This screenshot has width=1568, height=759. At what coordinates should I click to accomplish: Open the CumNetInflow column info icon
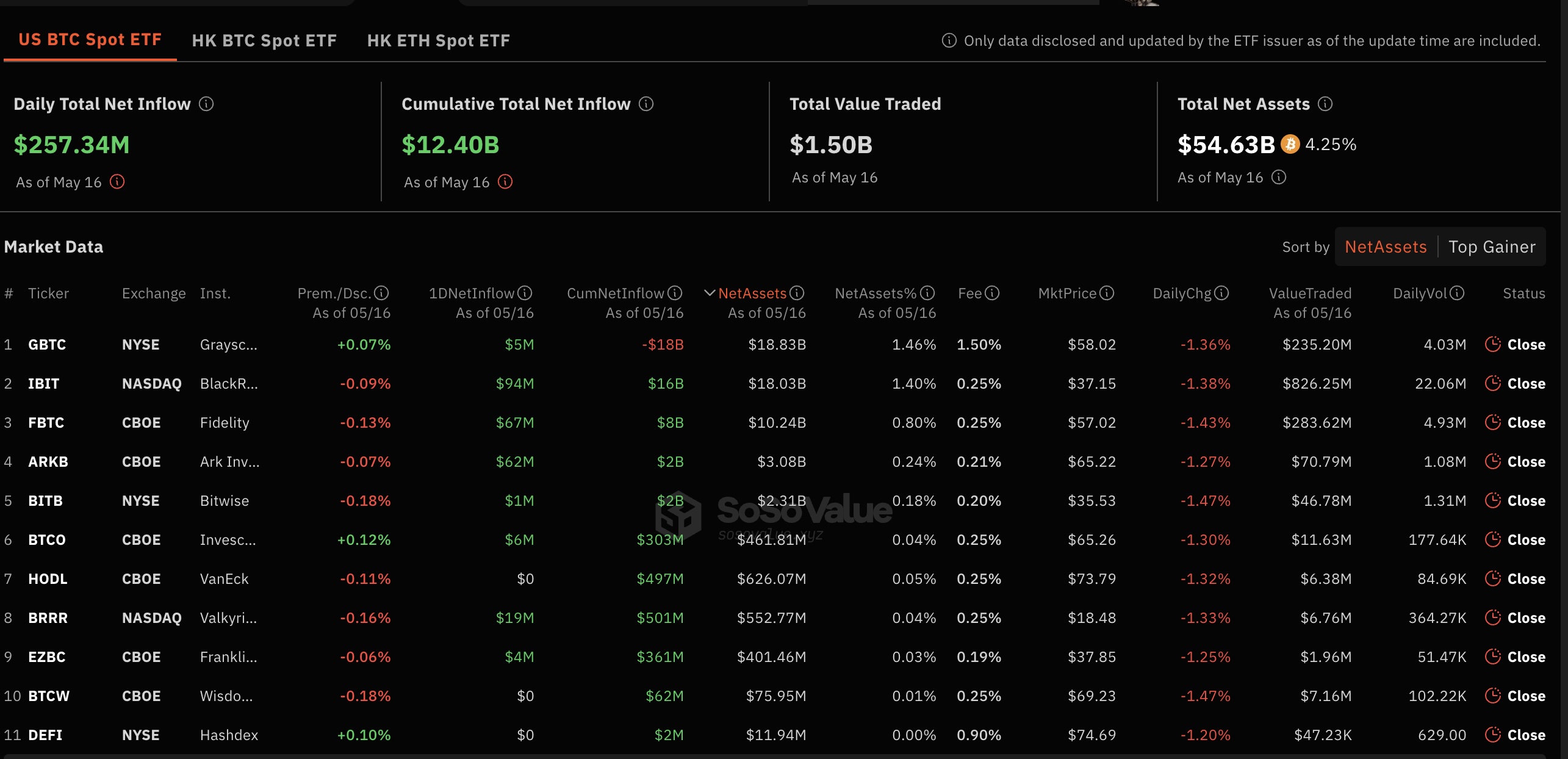[x=675, y=293]
